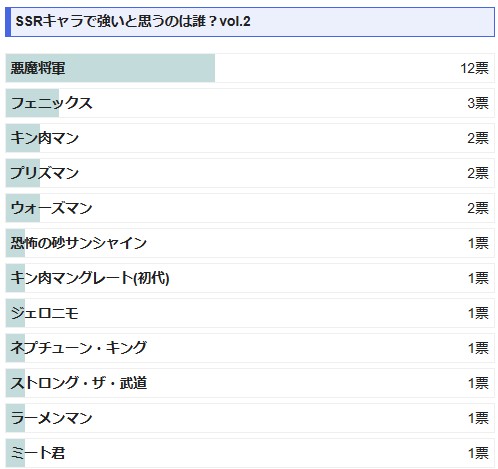
Task: Click the フェニックス vote bar
Action: click(32, 103)
